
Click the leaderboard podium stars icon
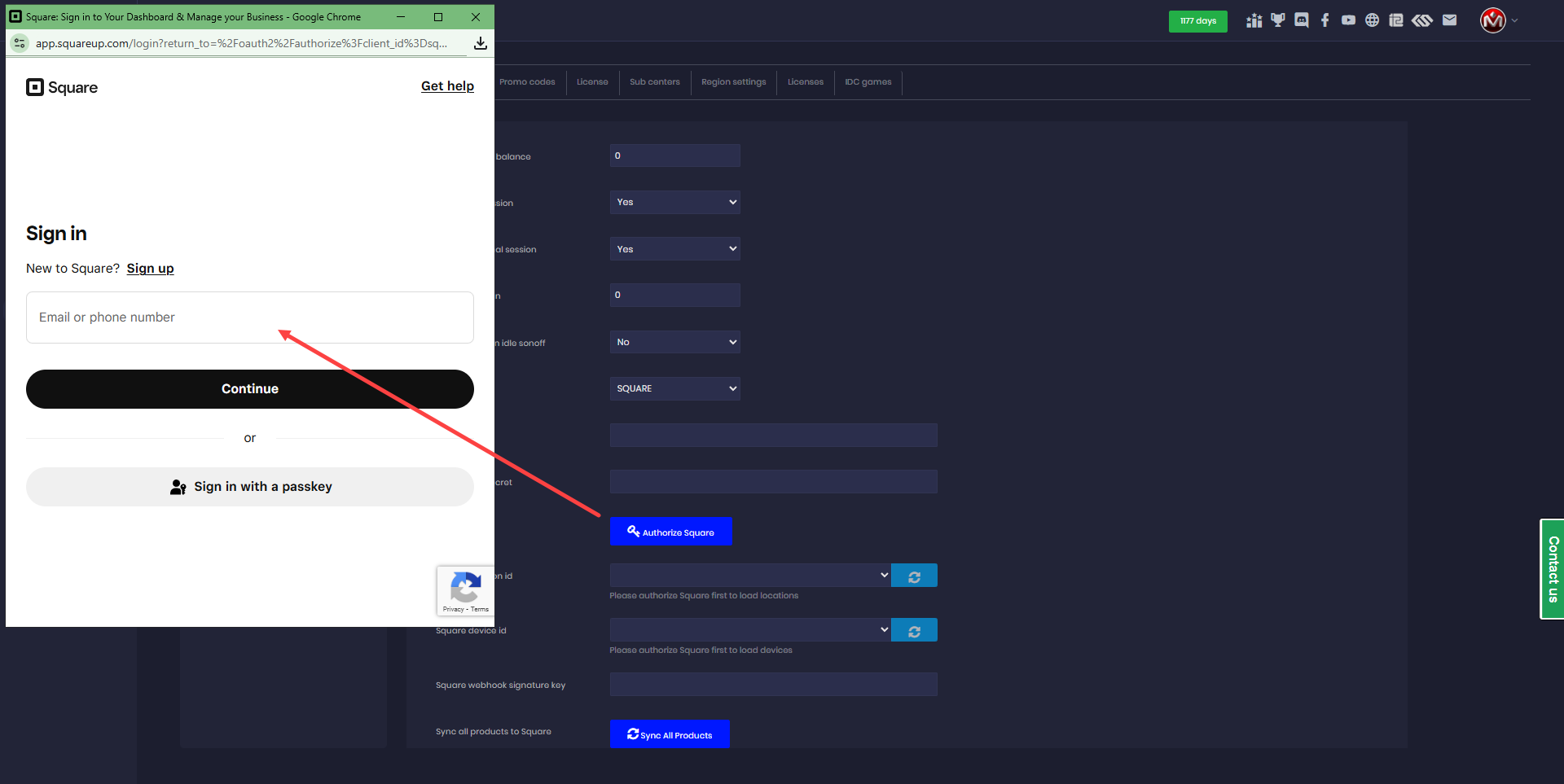(1254, 20)
